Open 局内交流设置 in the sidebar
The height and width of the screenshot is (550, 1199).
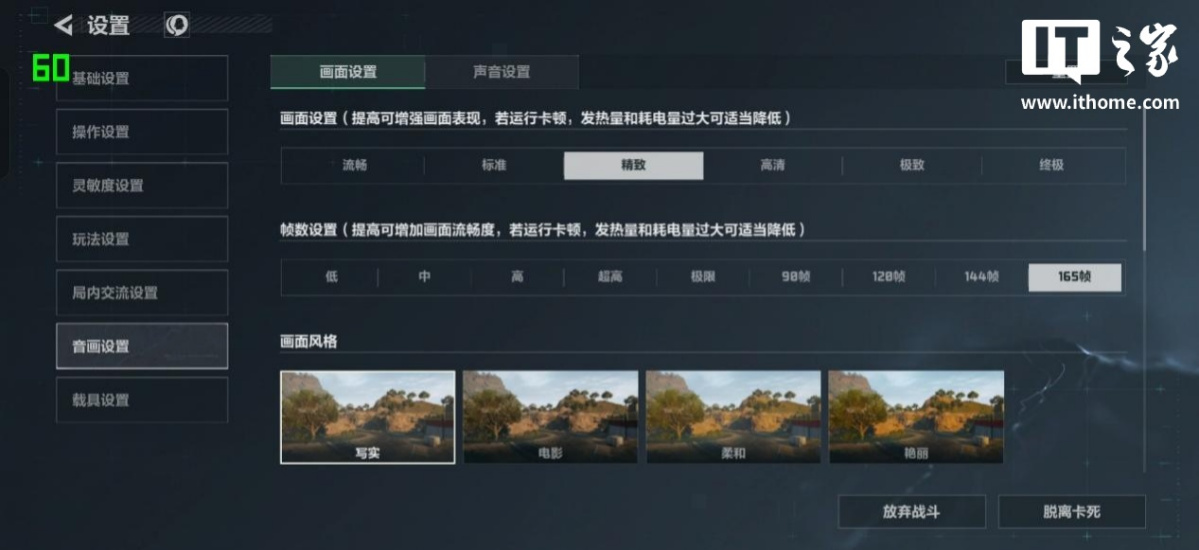tap(142, 292)
